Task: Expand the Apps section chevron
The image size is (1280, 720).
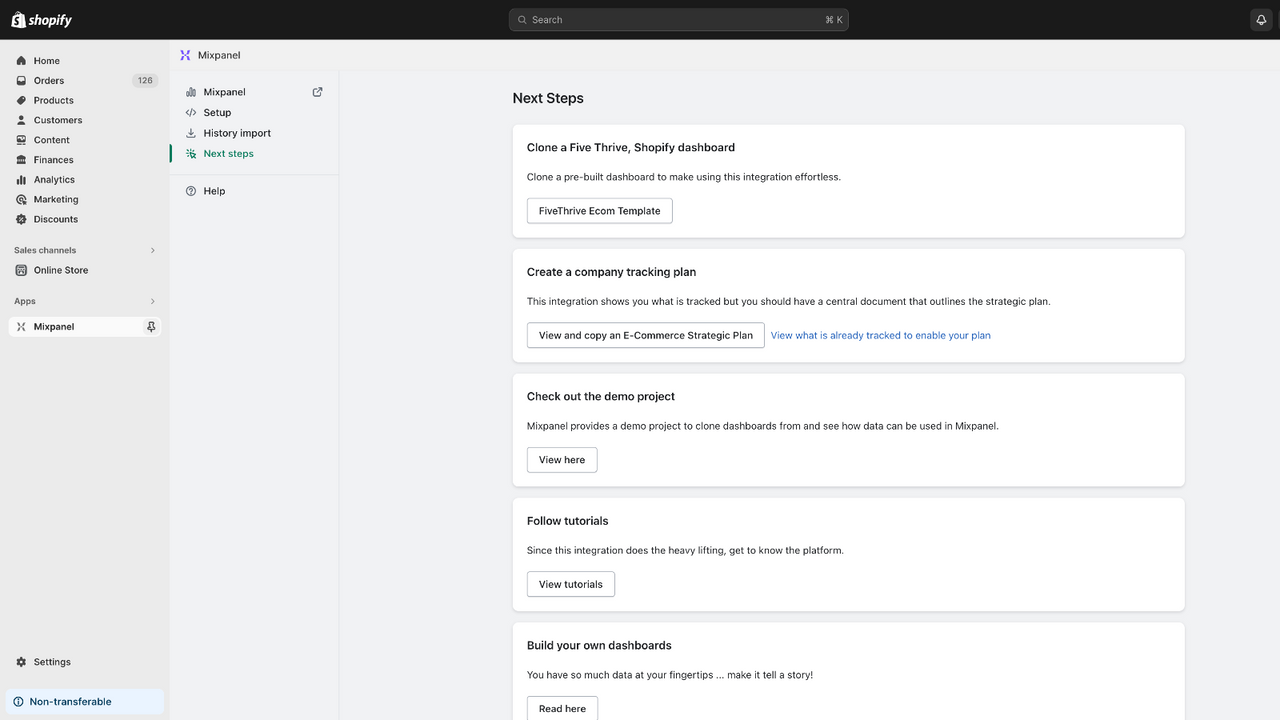Action: 153,301
